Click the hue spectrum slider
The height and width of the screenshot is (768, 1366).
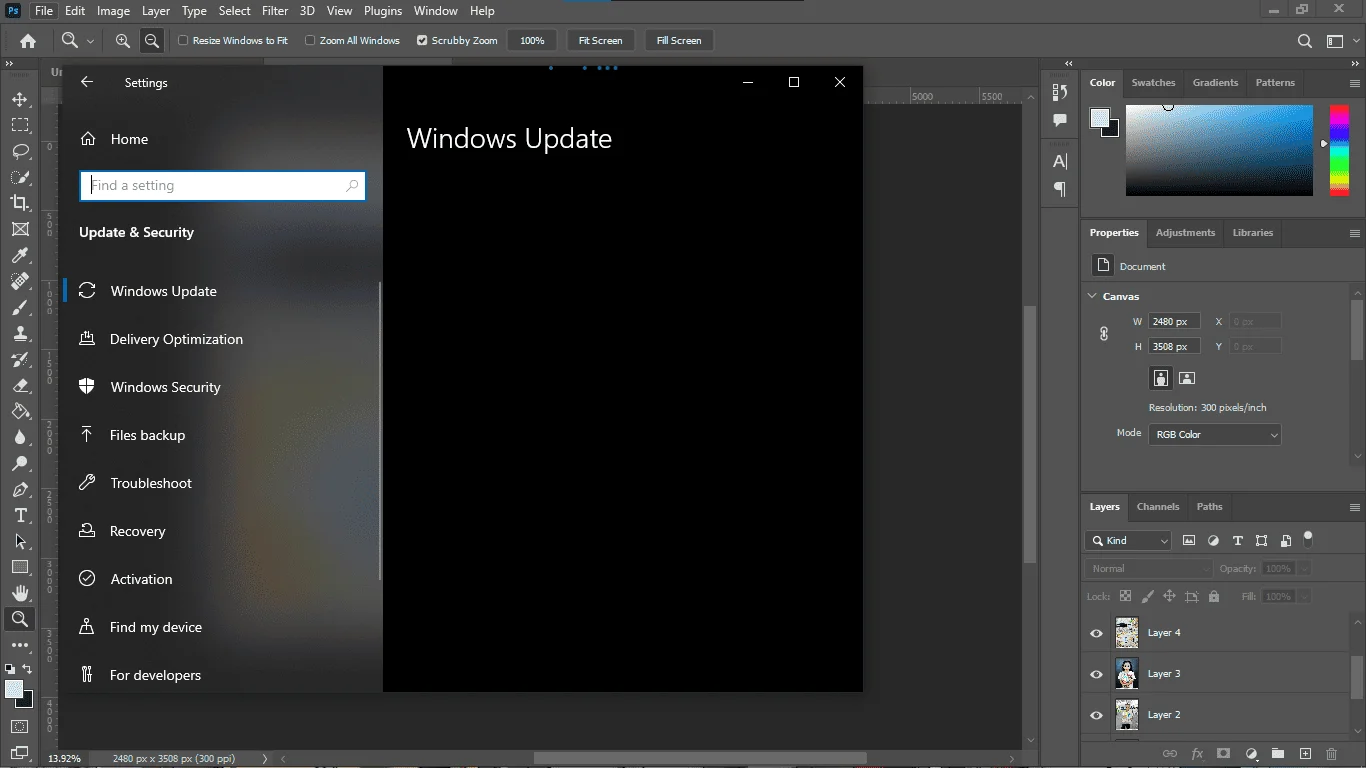pyautogui.click(x=1339, y=150)
